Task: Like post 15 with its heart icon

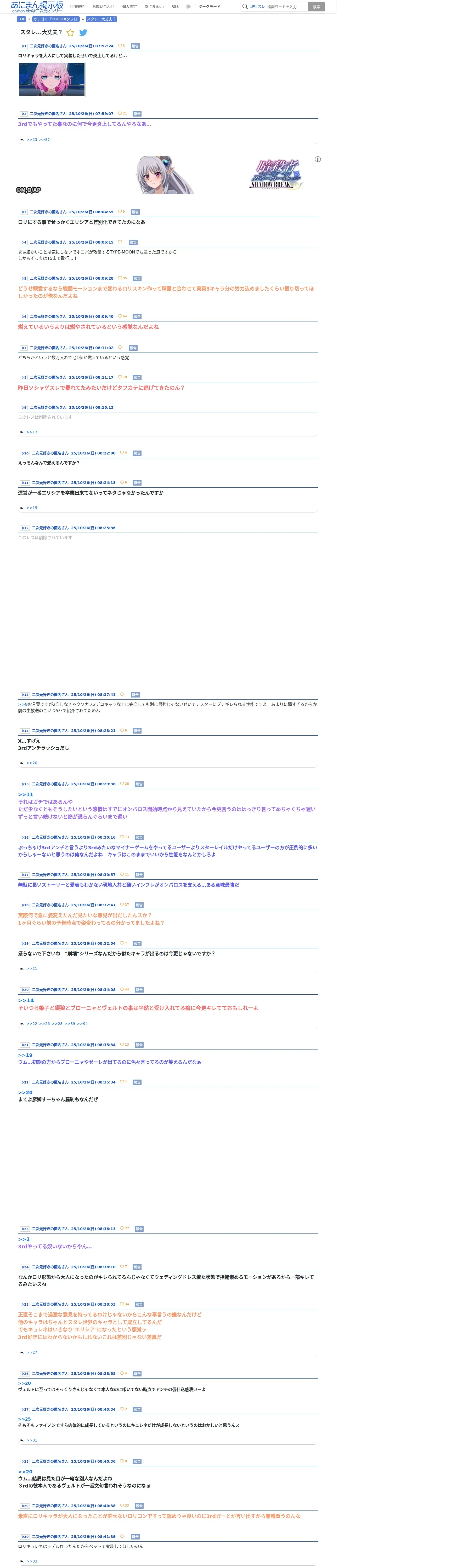Action: (122, 784)
